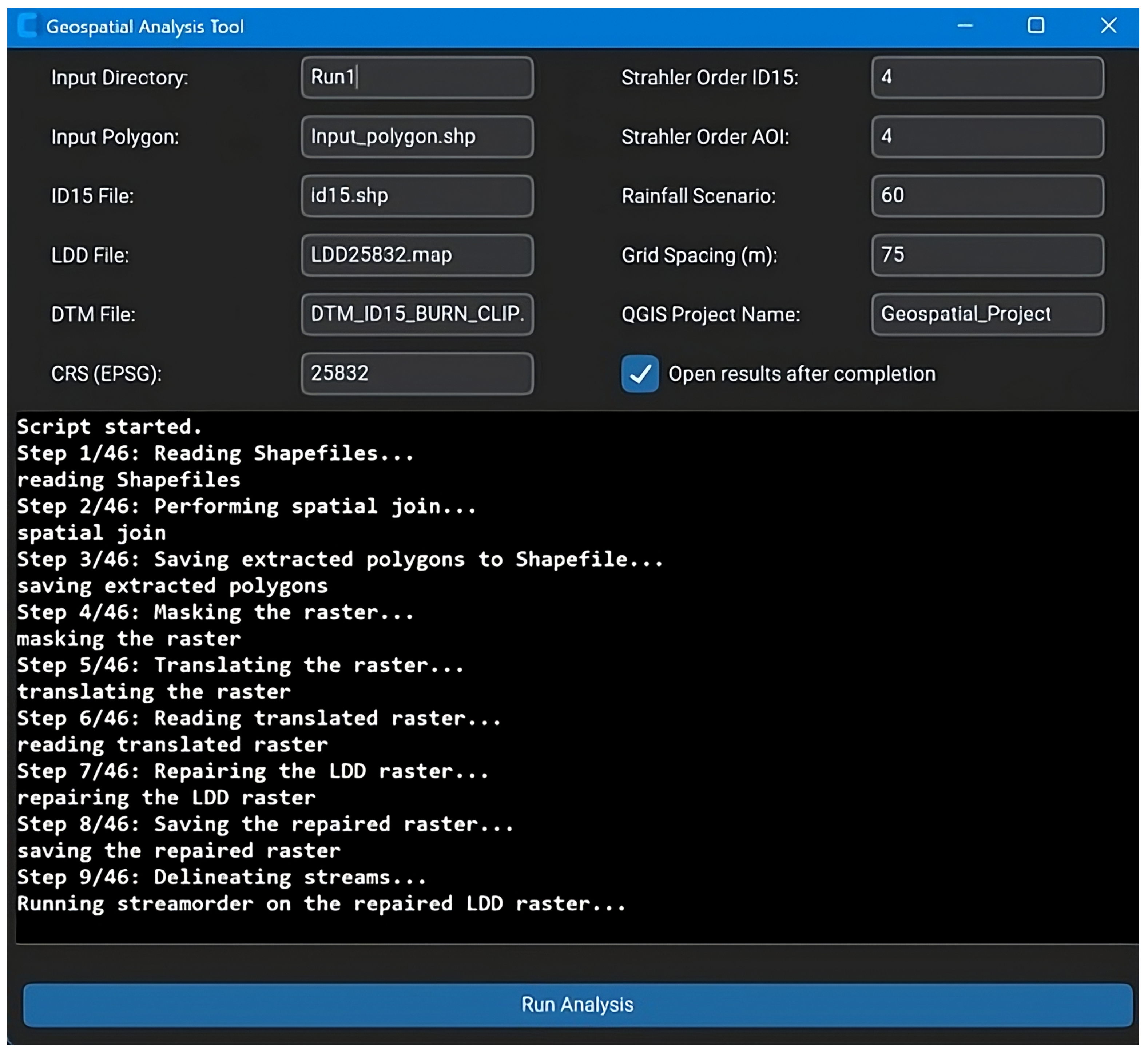Click the Geospatial Analysis Tool app icon
Image resolution: width=1148 pixels, height=1053 pixels.
(27, 26)
